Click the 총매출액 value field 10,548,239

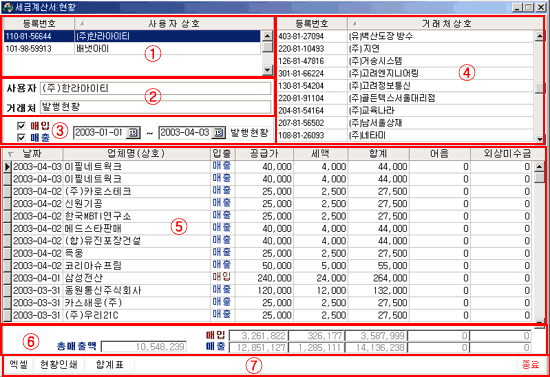coord(144,347)
